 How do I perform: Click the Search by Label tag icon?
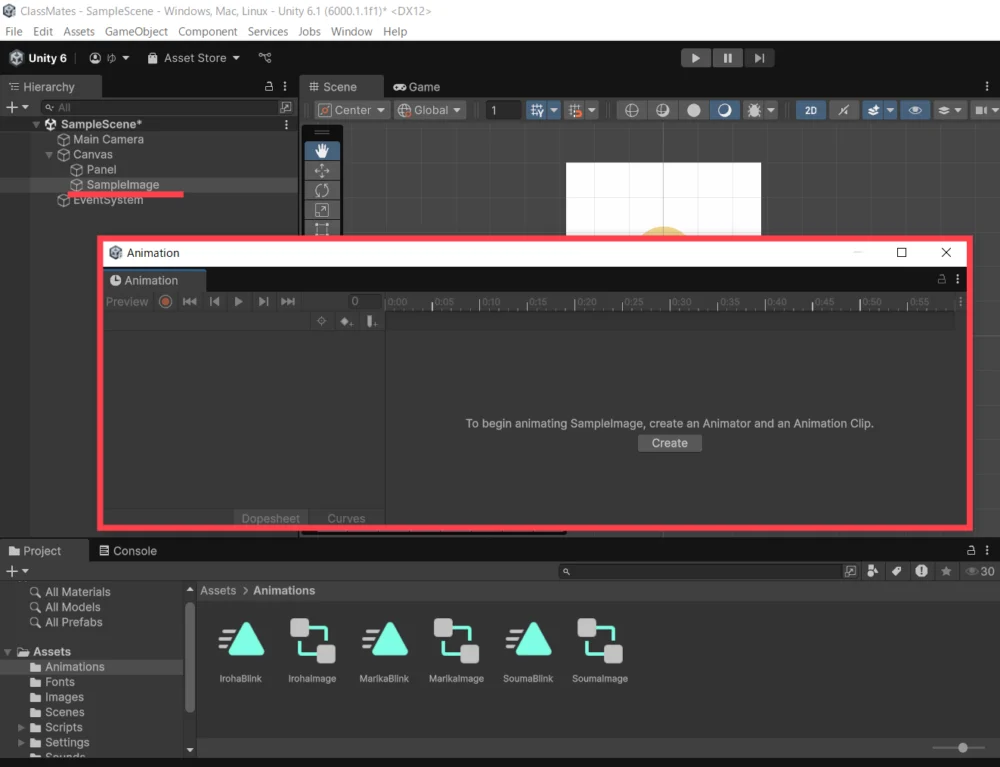(897, 571)
